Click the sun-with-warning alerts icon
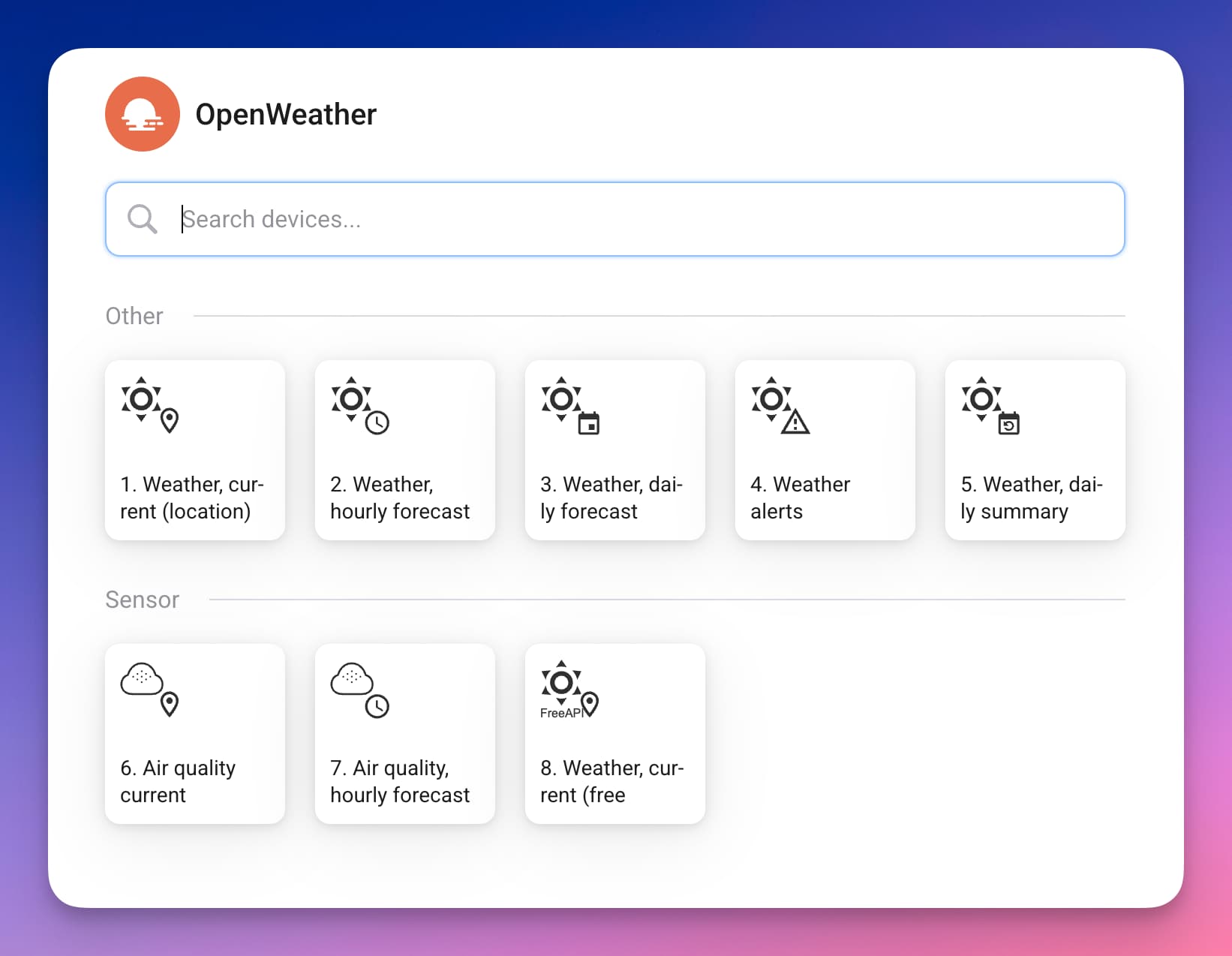The image size is (1232, 956). [x=780, y=405]
